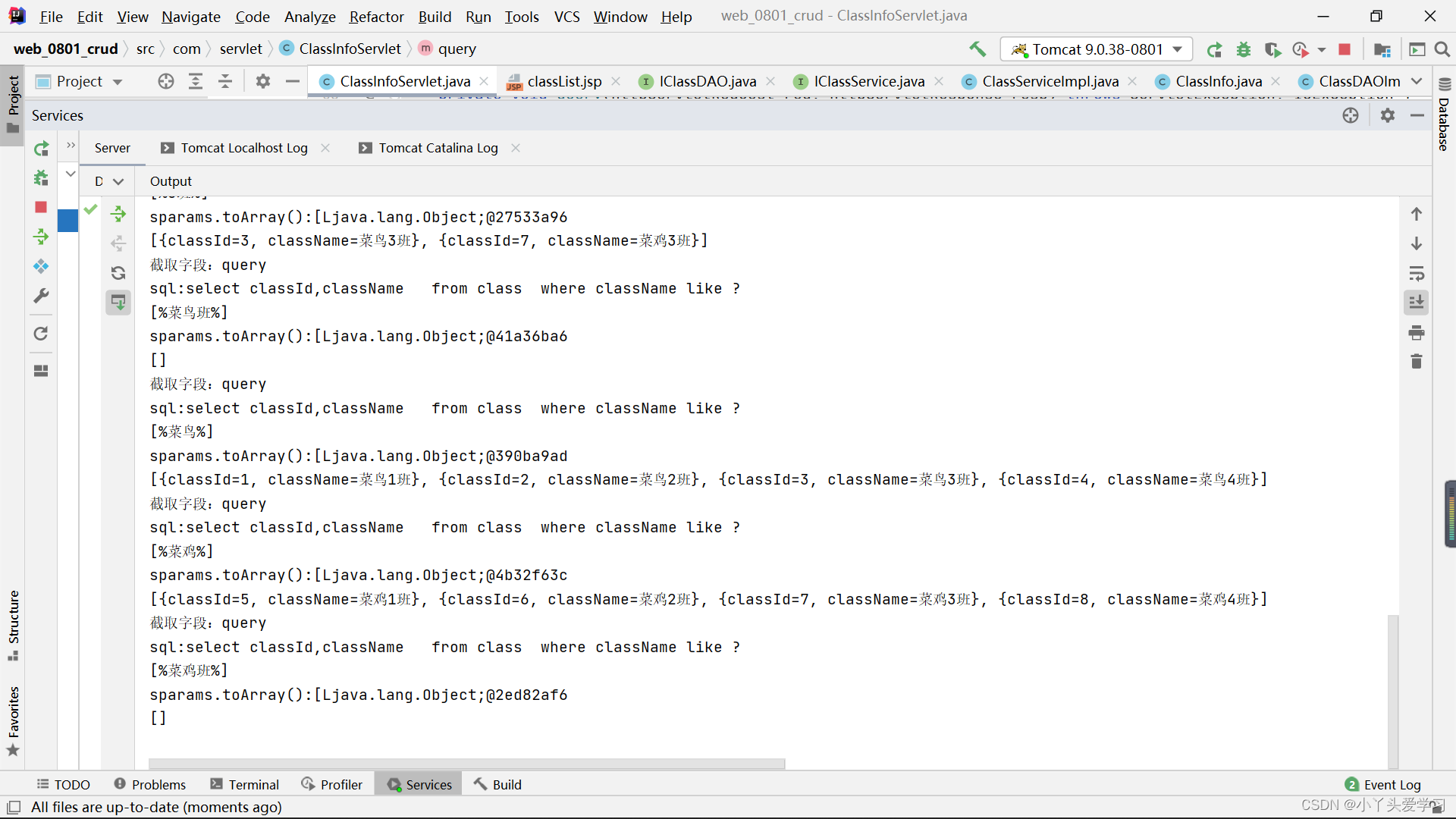The width and height of the screenshot is (1456, 819).
Task: Open Profiler tool window button
Action: [332, 785]
